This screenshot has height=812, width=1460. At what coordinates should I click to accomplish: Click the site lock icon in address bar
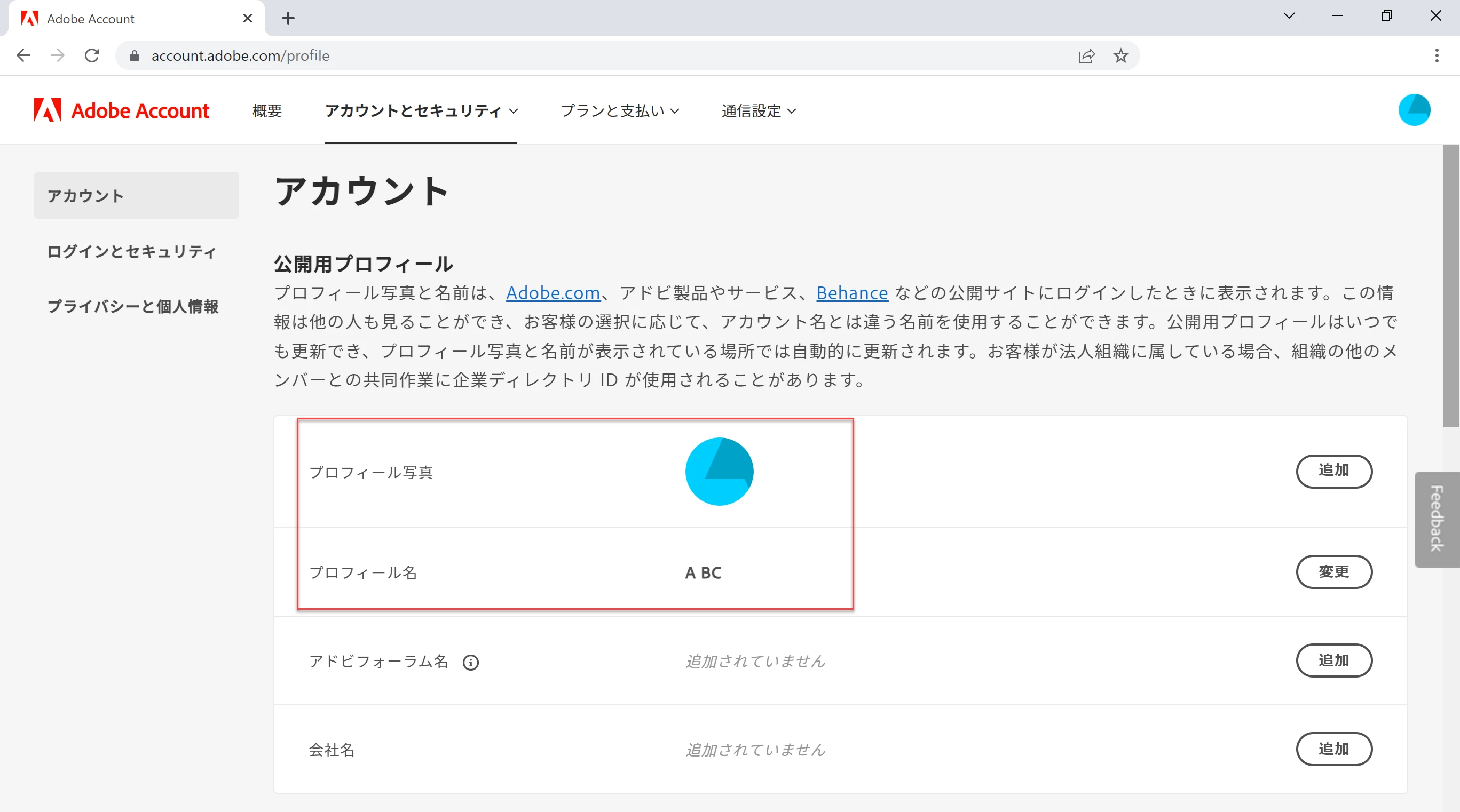(135, 55)
